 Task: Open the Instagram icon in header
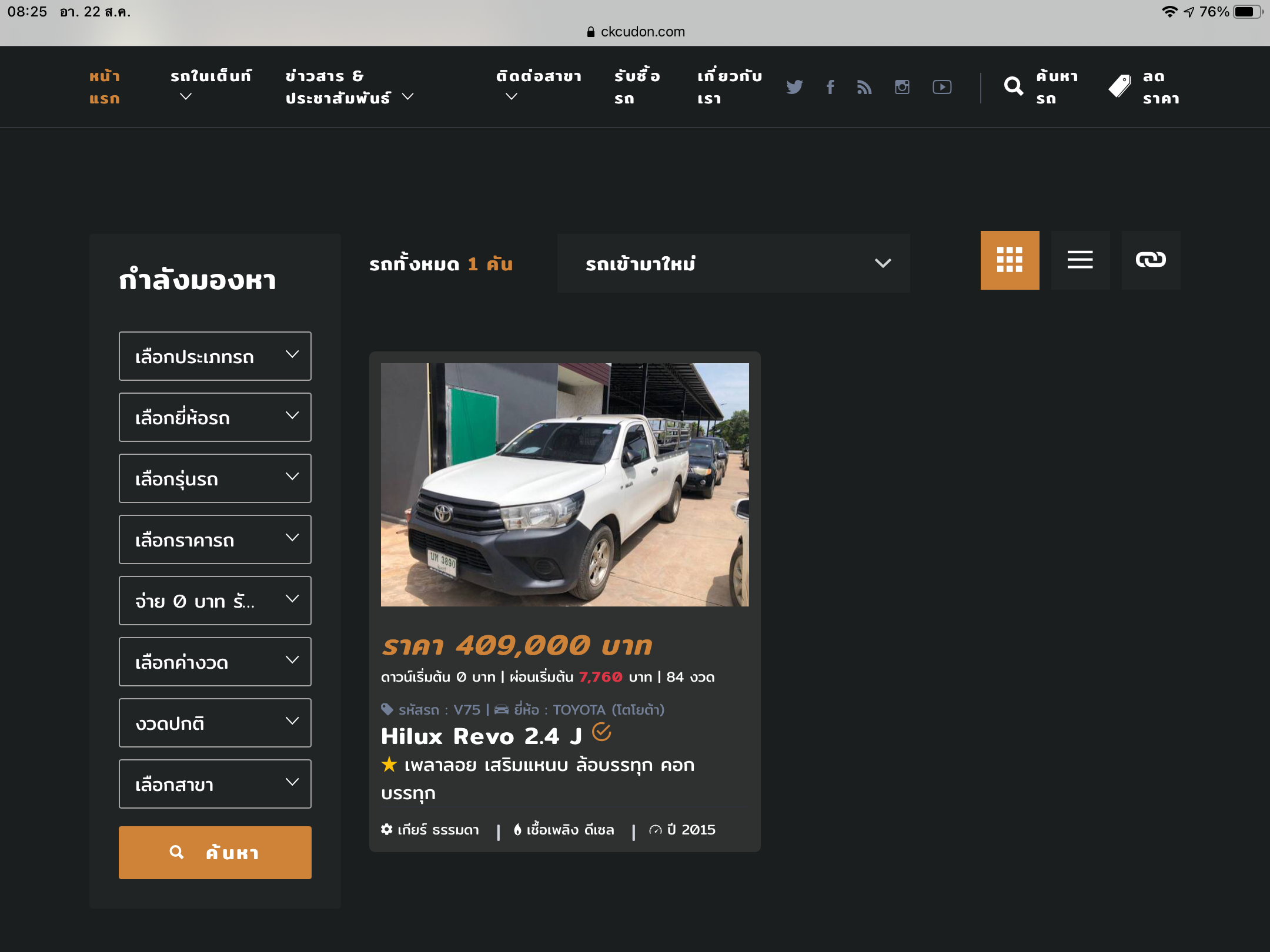click(x=902, y=87)
